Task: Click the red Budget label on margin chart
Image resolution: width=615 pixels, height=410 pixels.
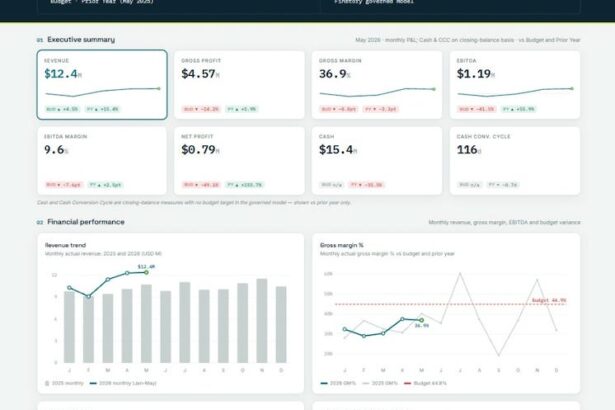Action: [x=549, y=301]
